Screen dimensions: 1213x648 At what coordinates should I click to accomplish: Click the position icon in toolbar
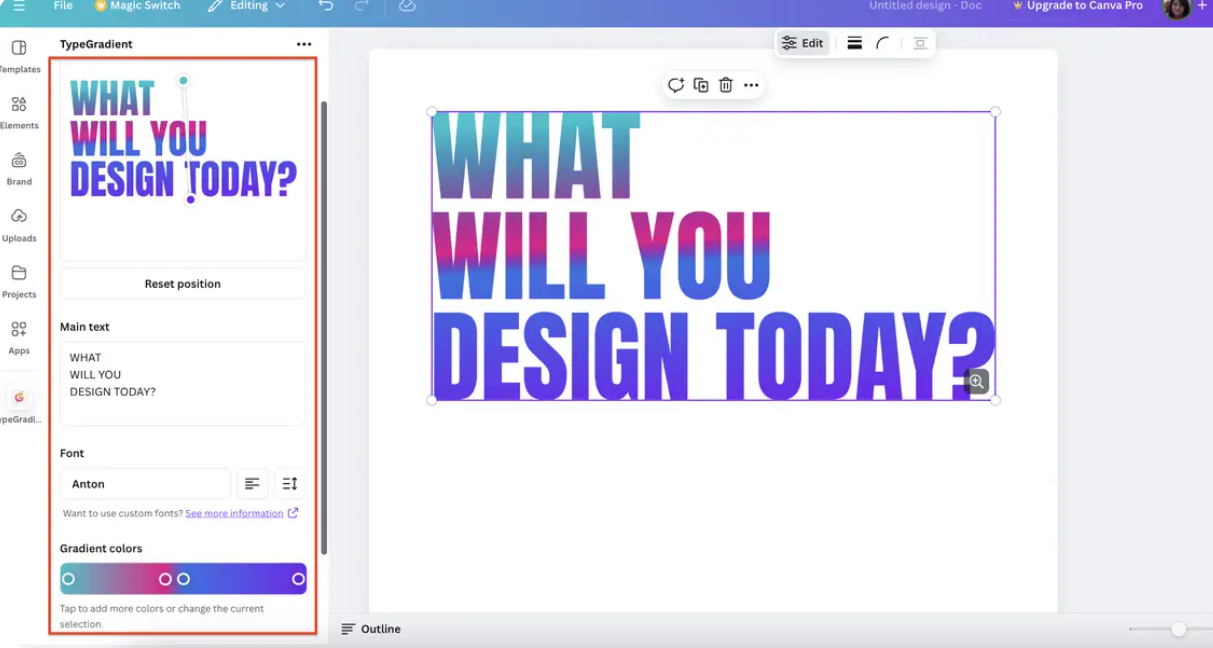point(920,43)
